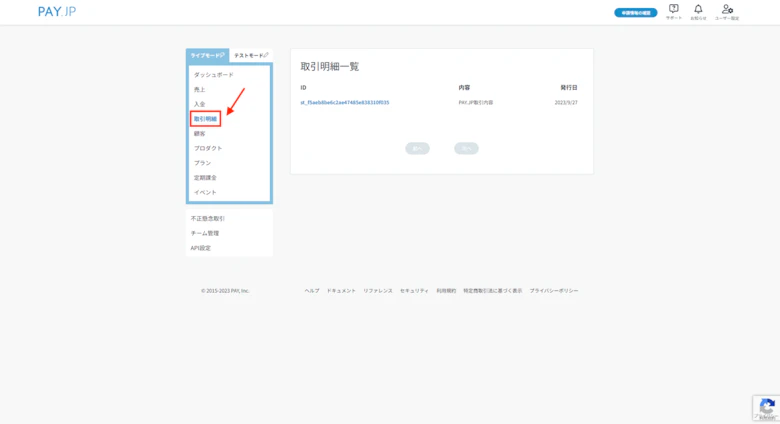The image size is (780, 424).
Task: Open API設定 menu item
Action: click(200, 248)
